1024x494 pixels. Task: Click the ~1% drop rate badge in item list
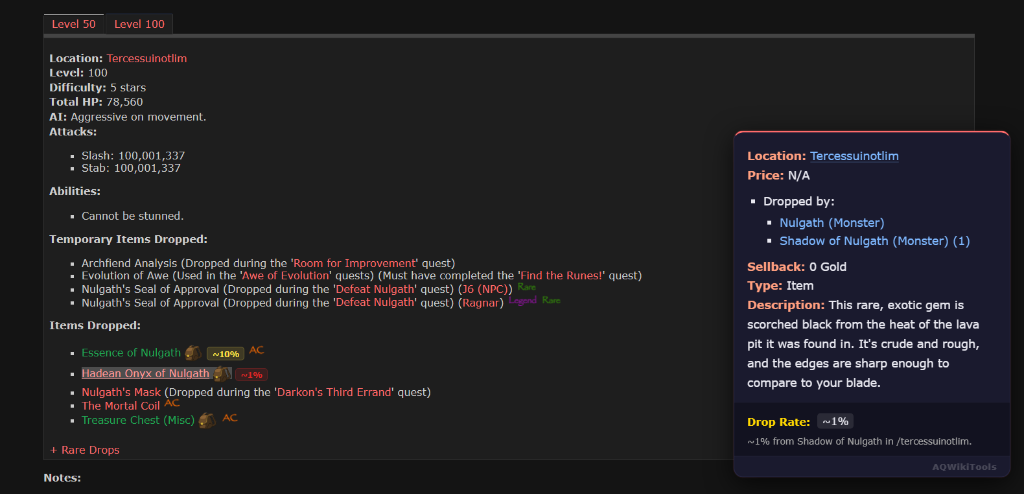[x=251, y=374]
